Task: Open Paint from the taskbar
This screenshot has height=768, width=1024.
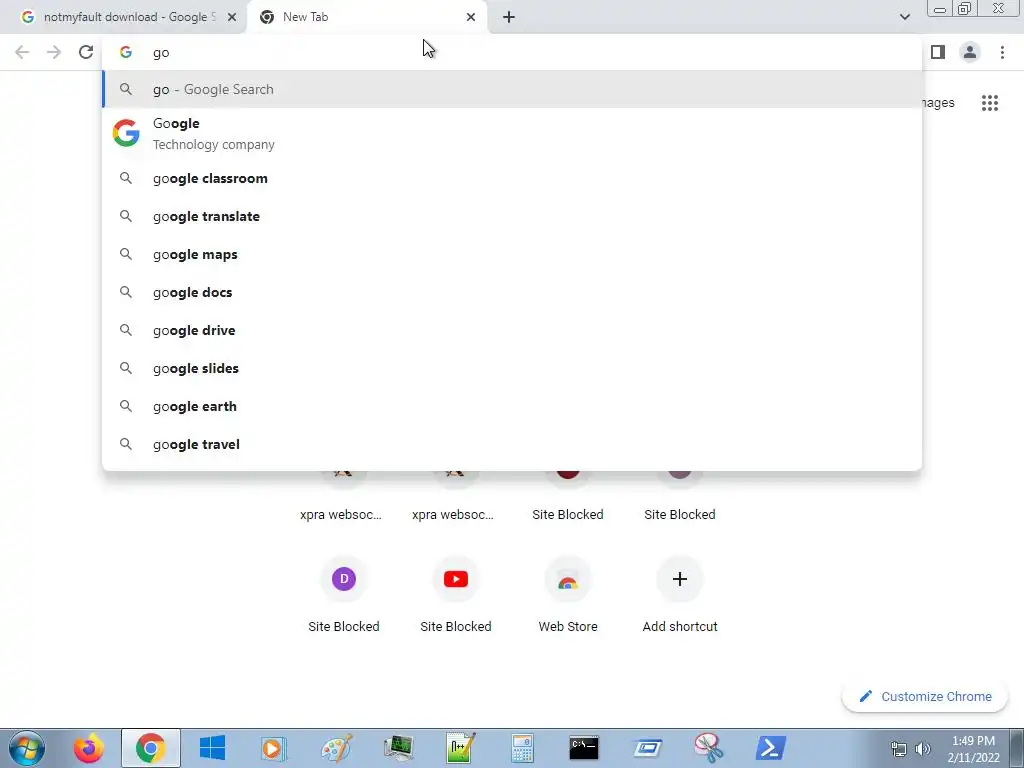Action: pos(337,748)
